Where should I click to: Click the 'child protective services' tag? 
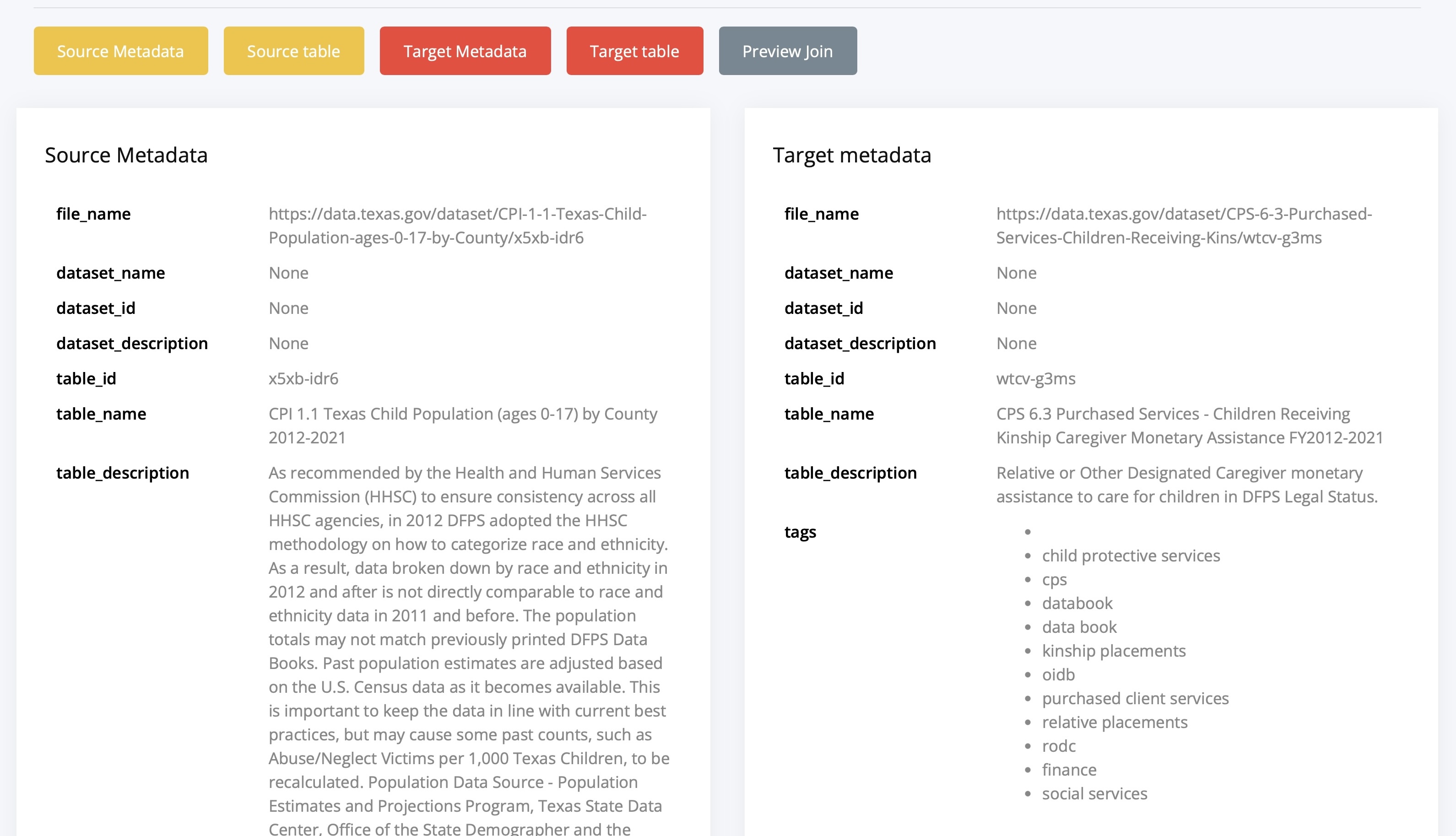point(1131,556)
